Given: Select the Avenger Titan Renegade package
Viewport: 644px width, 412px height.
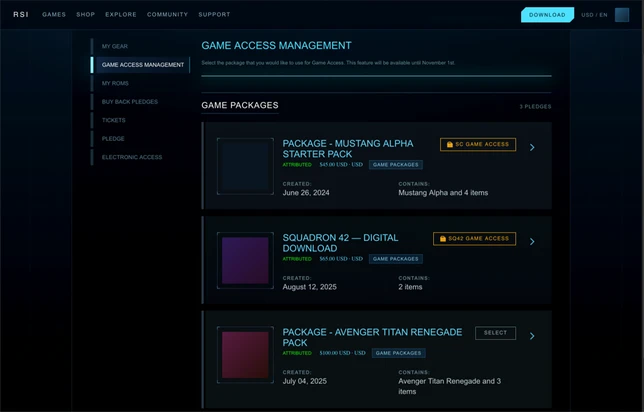Looking at the screenshot, I should (495, 333).
